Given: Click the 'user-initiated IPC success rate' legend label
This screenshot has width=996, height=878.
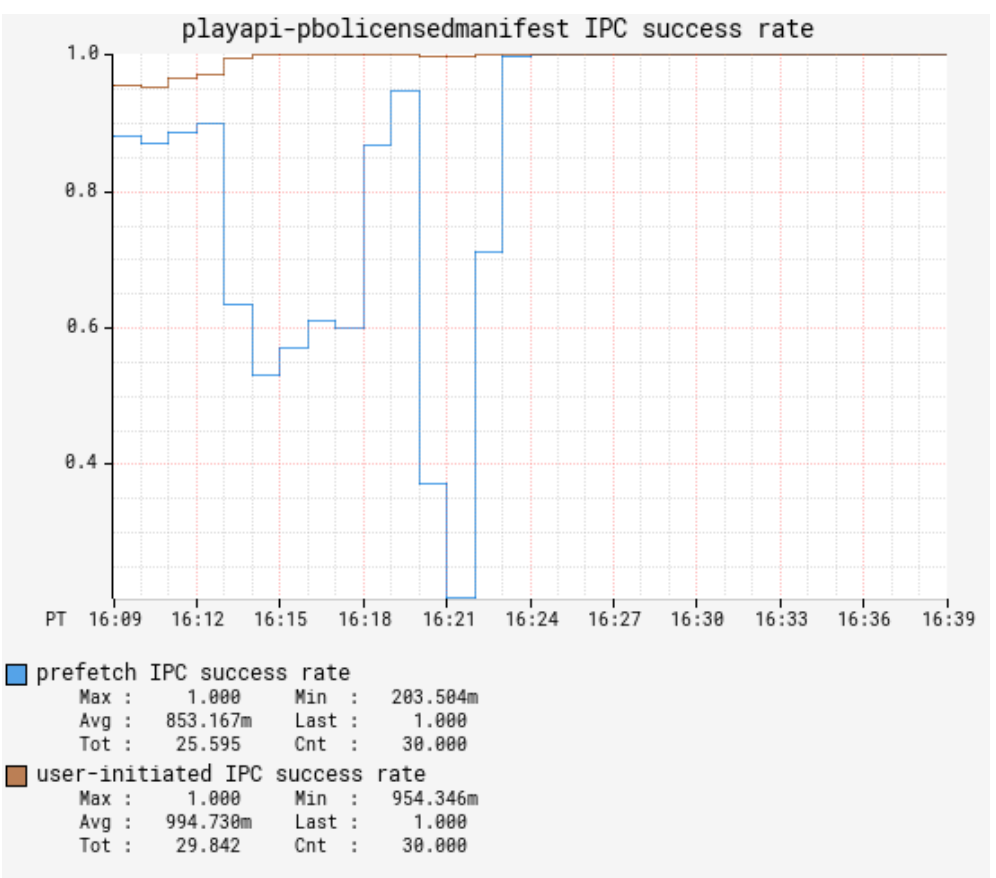Looking at the screenshot, I should click(231, 774).
